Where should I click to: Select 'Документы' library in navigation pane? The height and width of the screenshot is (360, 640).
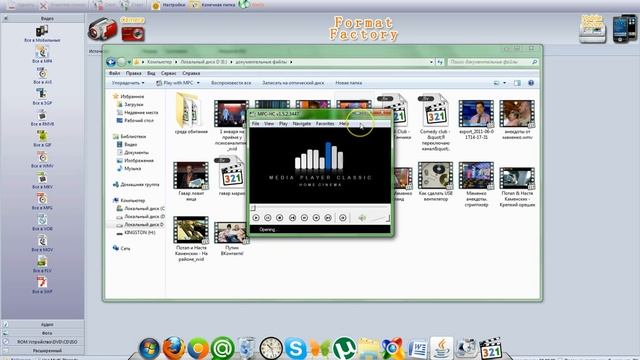pos(133,152)
